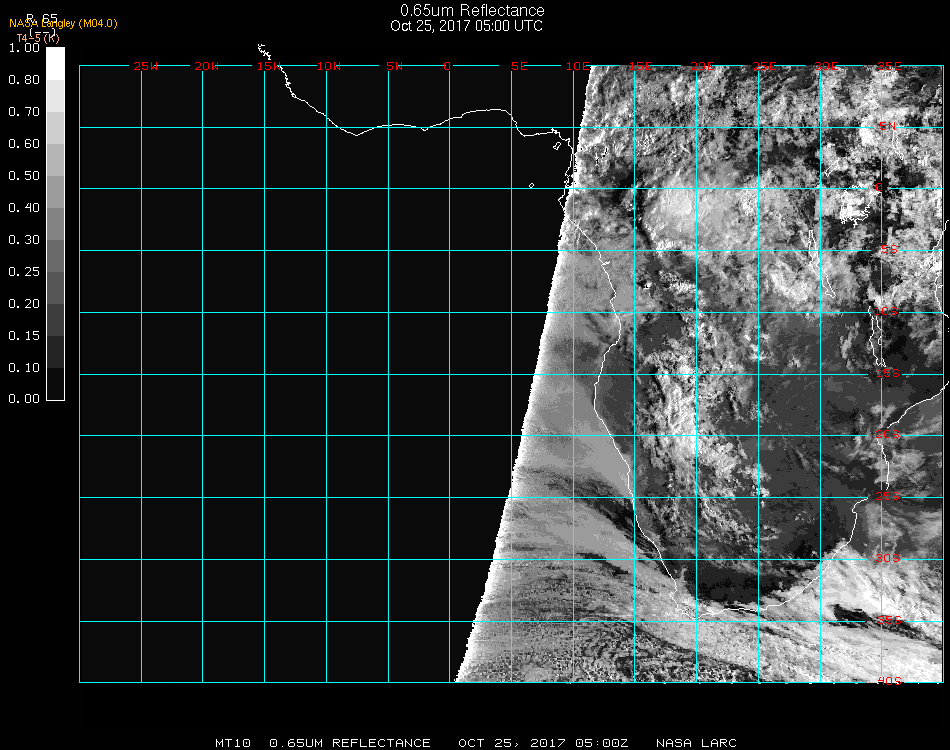Click the 20E longitude label
Image resolution: width=950 pixels, height=750 pixels.
(x=703, y=66)
